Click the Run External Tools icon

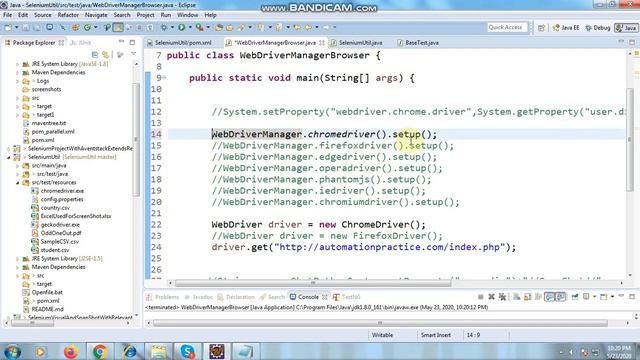[x=200, y=27]
